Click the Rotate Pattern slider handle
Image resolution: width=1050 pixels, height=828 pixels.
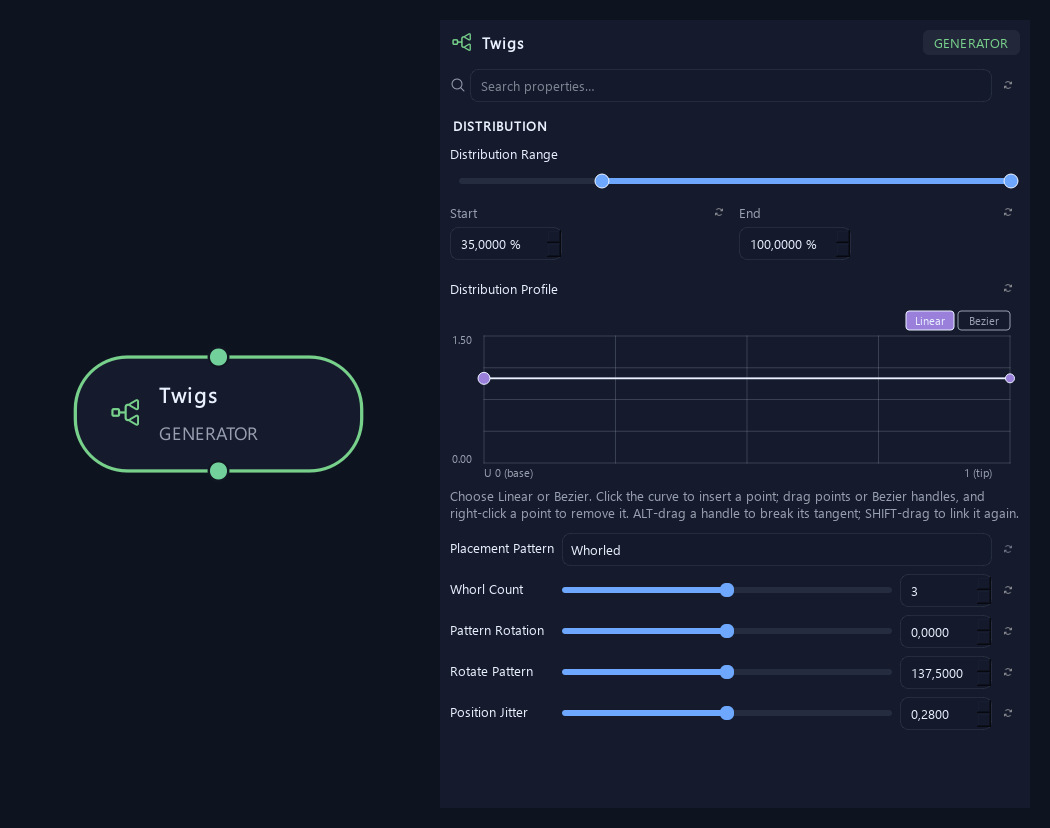pyautogui.click(x=727, y=672)
